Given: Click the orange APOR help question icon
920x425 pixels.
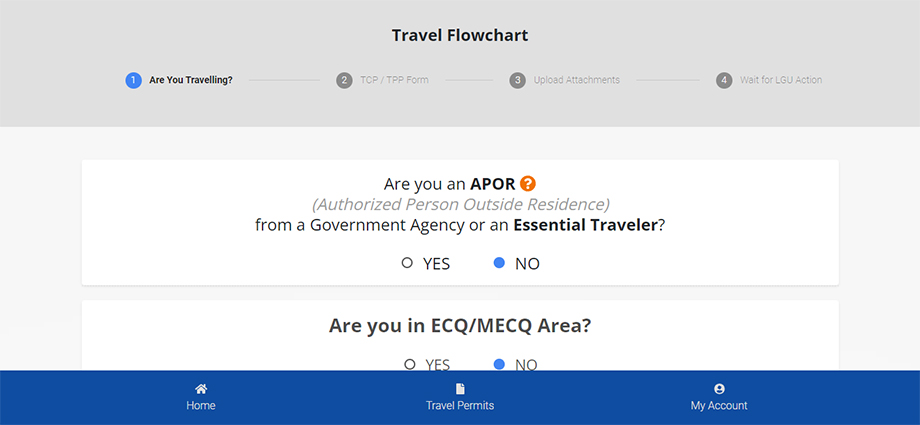Looking at the screenshot, I should pyautogui.click(x=528, y=184).
